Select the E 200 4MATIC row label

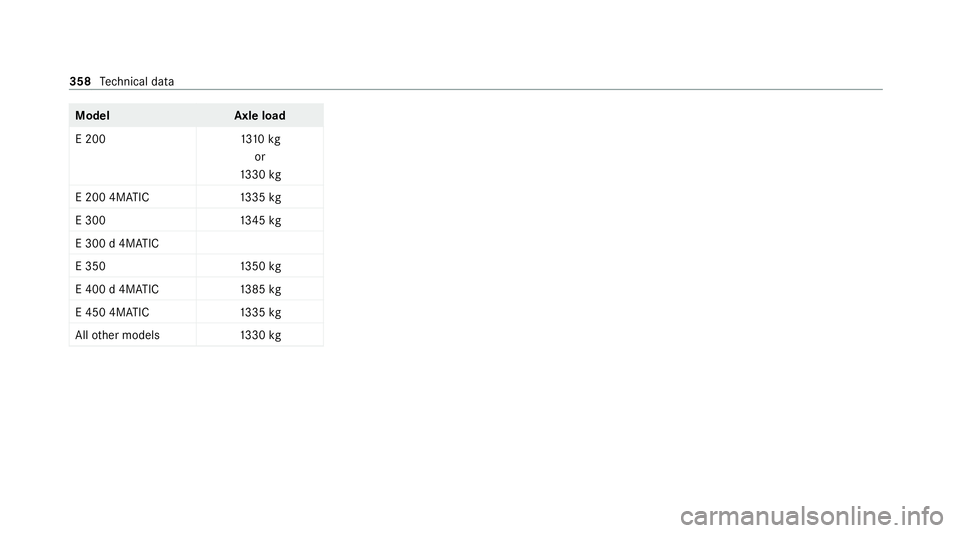coord(112,197)
